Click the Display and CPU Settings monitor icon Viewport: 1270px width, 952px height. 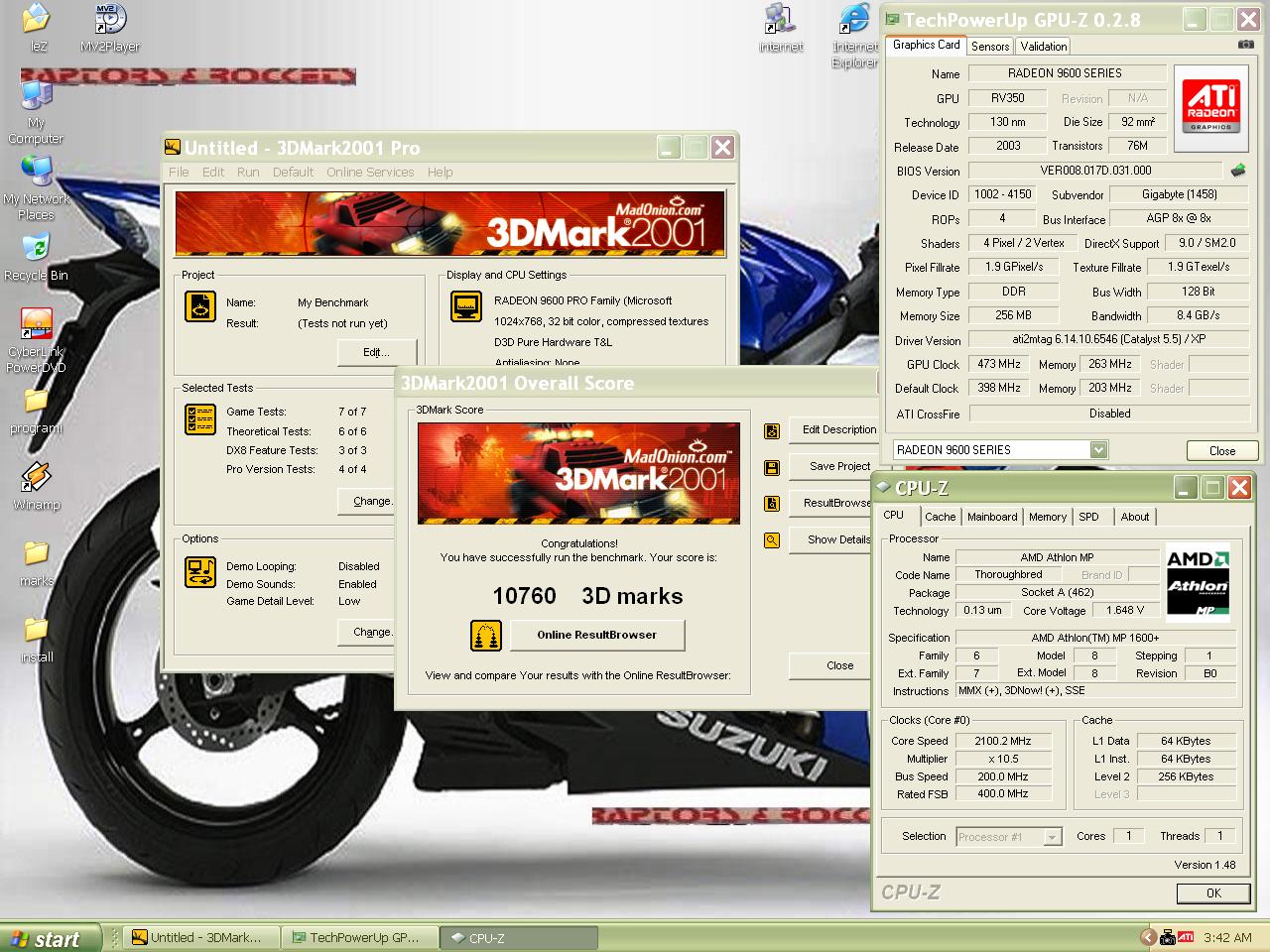point(466,305)
